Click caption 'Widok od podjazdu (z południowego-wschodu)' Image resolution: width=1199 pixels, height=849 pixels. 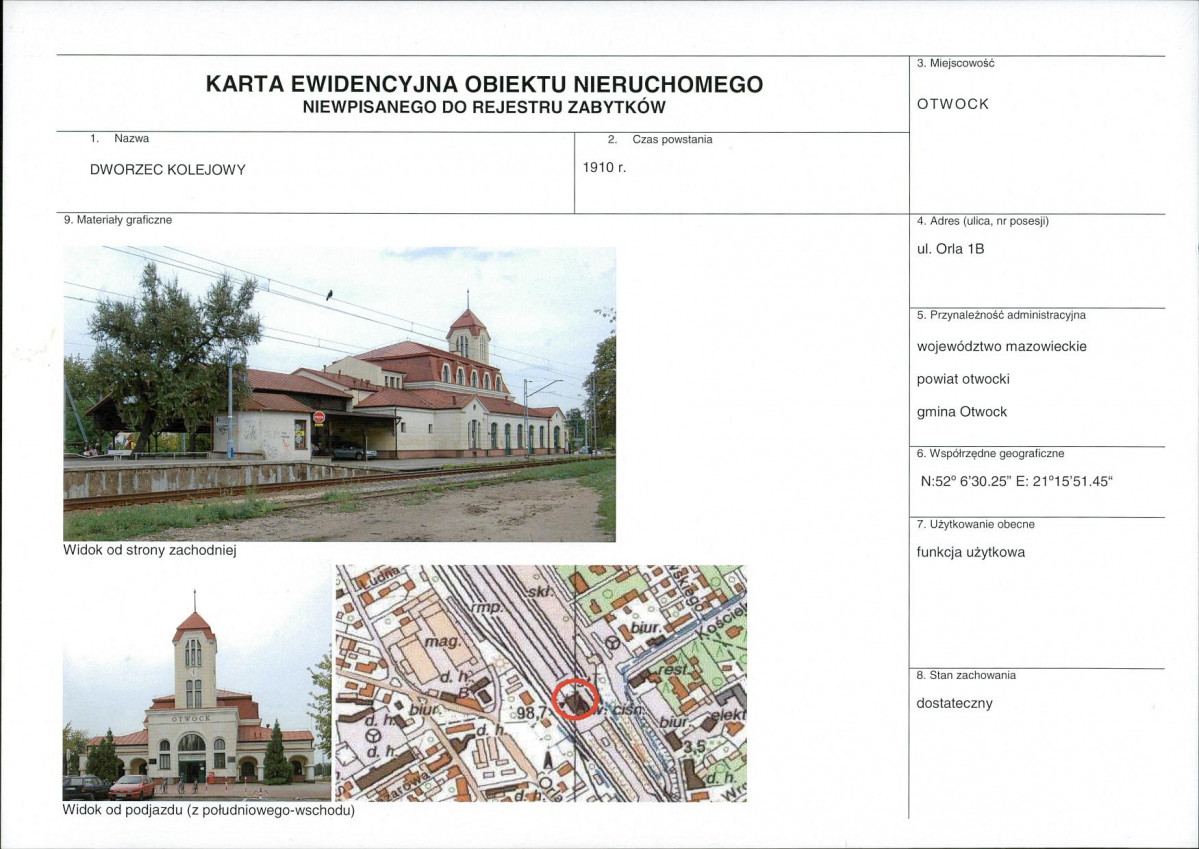pyautogui.click(x=209, y=811)
